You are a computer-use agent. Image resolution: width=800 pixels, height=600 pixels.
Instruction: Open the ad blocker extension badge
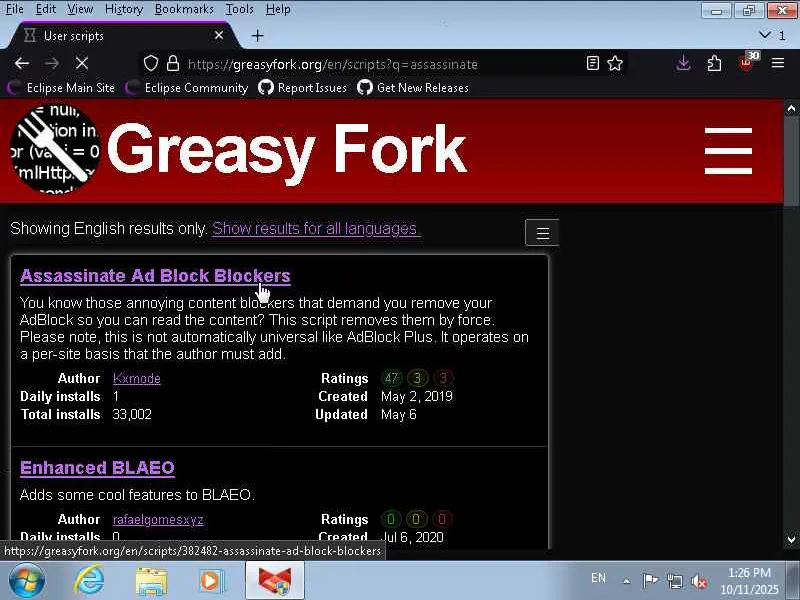[x=747, y=62]
